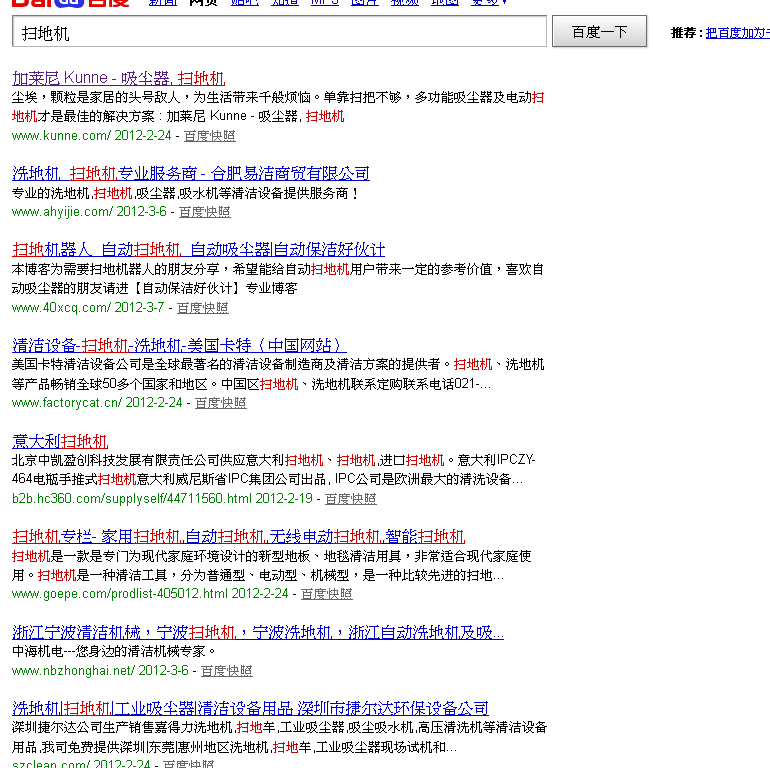Open result 加莱尼 Kunne - 吸尘器, 扫地机
Viewport: 770px width, 768px height.
[118, 78]
